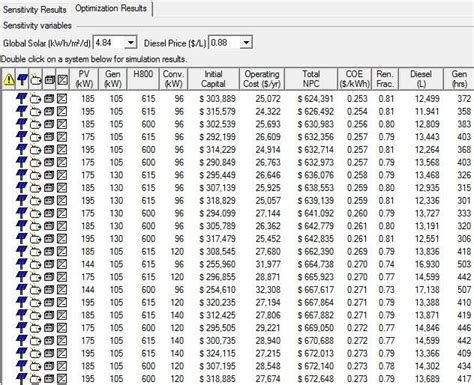Click the Global Solar 4.84 value field

[109, 43]
